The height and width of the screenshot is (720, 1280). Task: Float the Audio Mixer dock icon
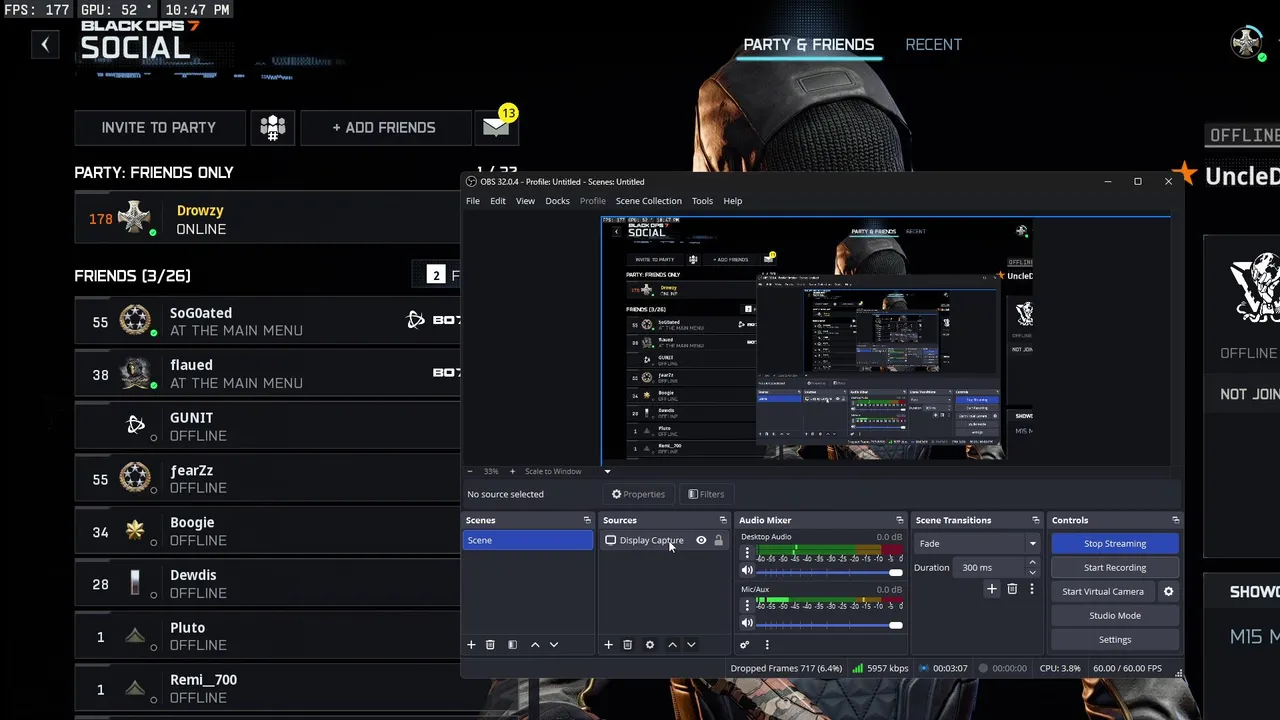click(899, 520)
